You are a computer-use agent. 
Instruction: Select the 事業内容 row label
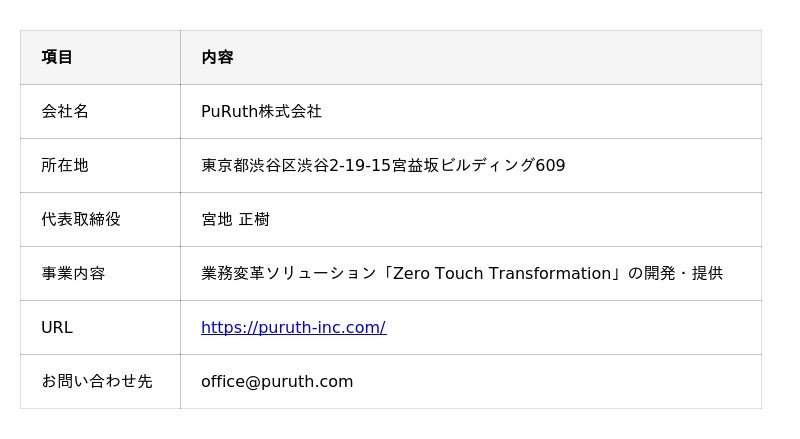click(73, 273)
